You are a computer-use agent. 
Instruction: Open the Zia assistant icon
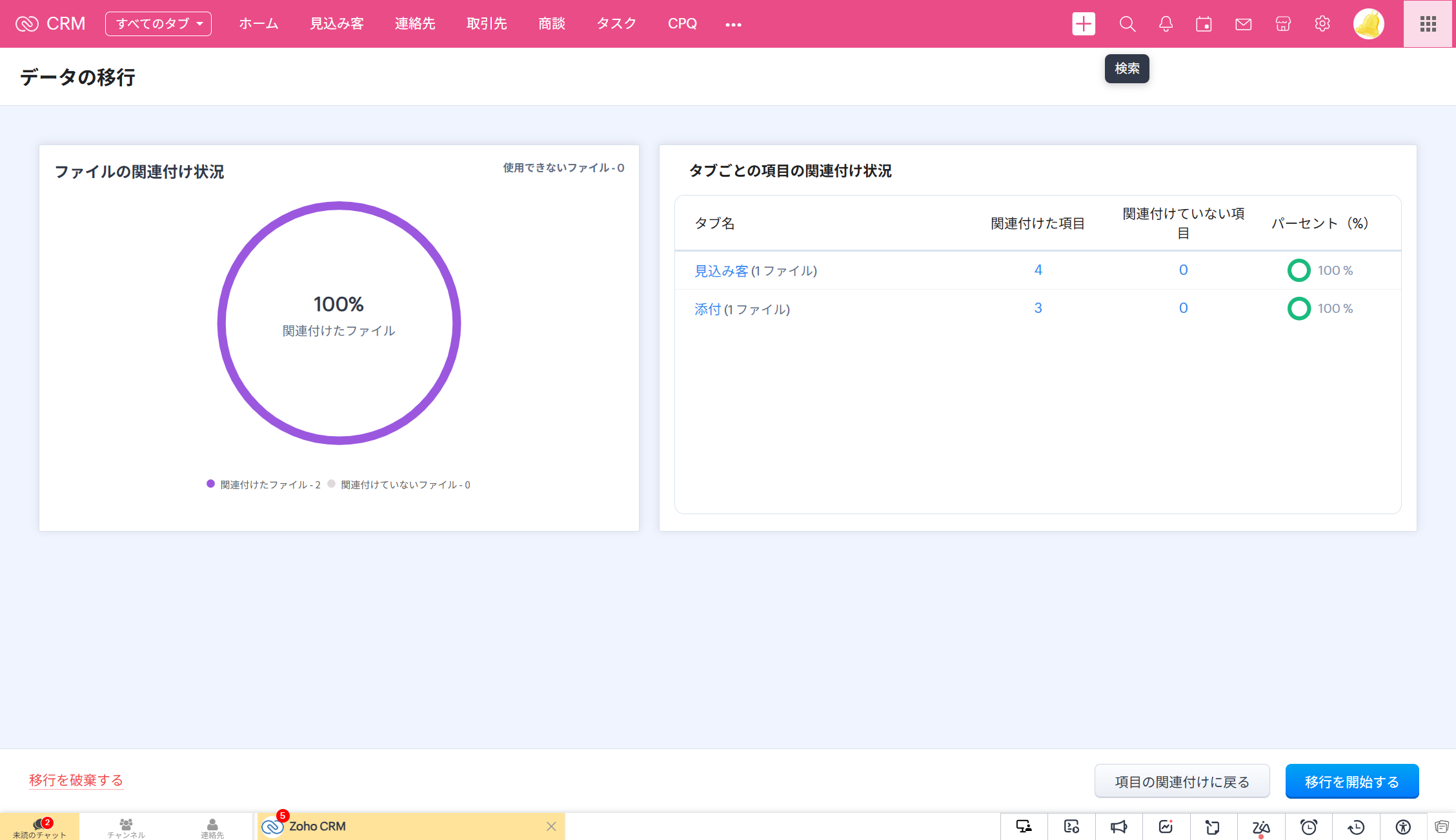[1260, 827]
